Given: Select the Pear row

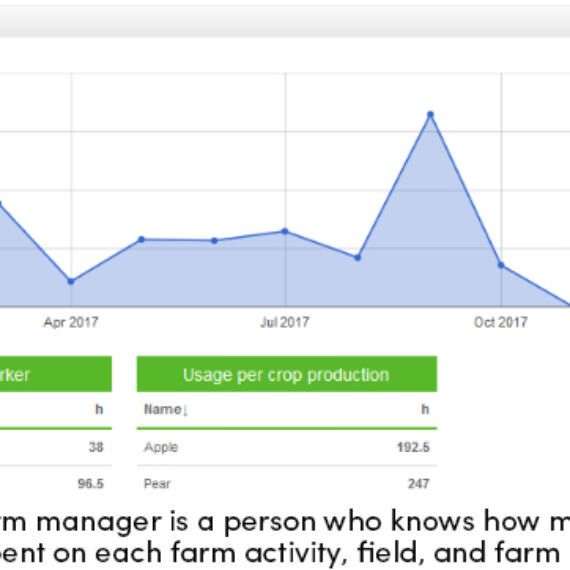Looking at the screenshot, I should pos(287,483).
